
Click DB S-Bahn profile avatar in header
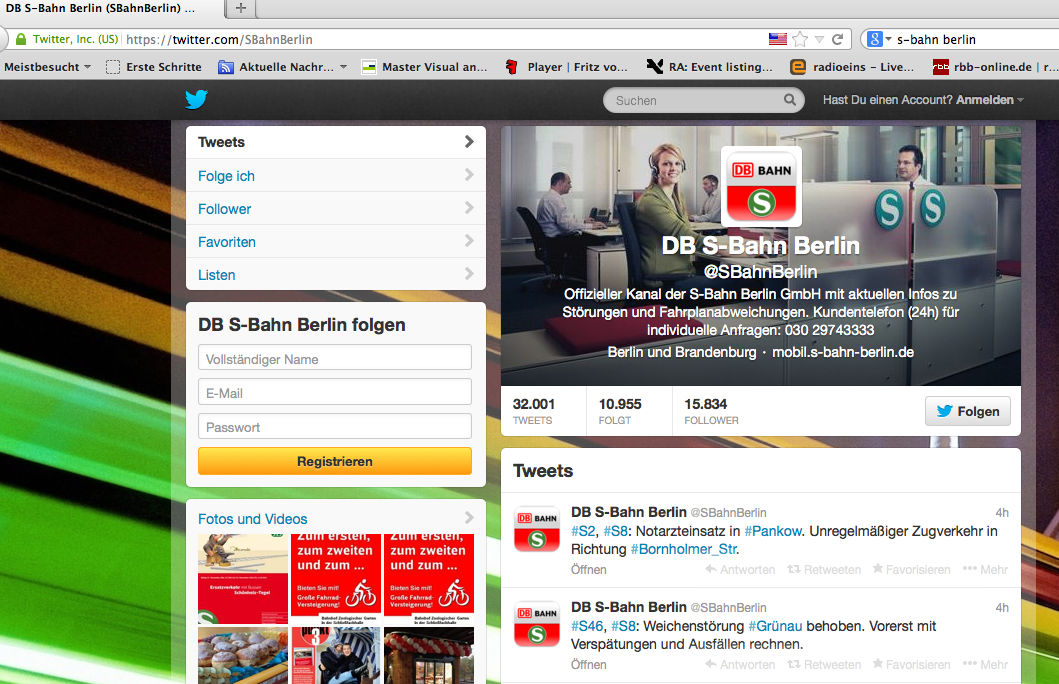pos(762,186)
